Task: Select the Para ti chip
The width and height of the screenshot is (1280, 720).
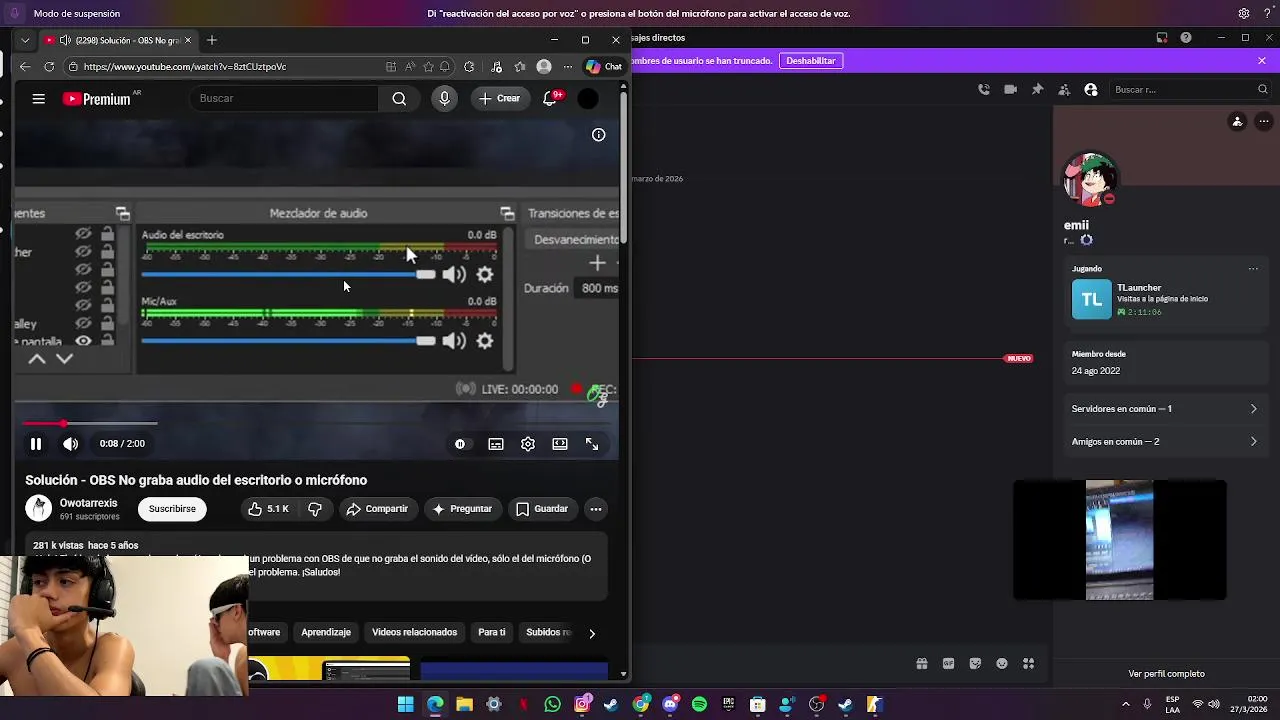Action: (x=492, y=633)
